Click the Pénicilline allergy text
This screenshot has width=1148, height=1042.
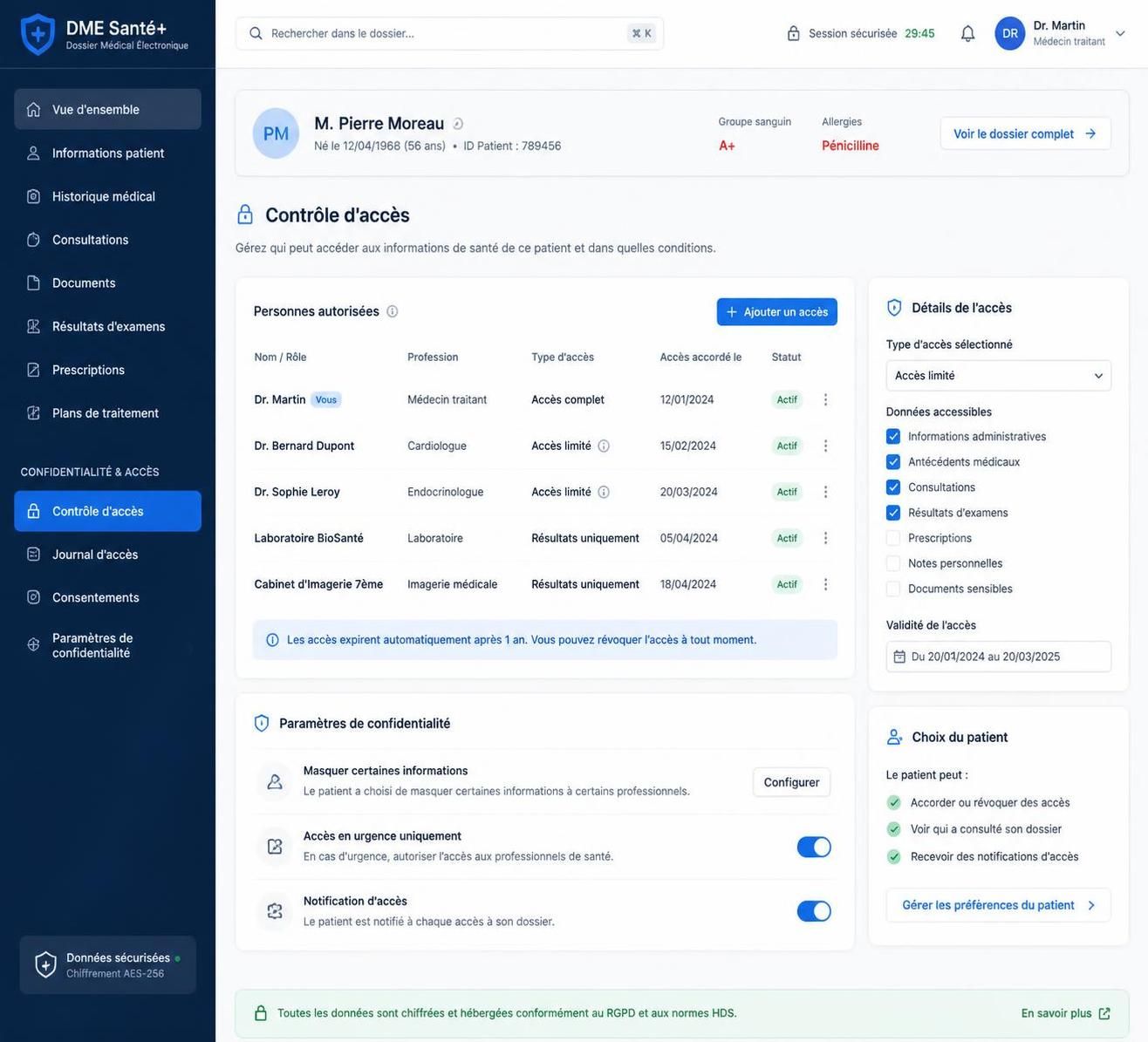coord(850,146)
